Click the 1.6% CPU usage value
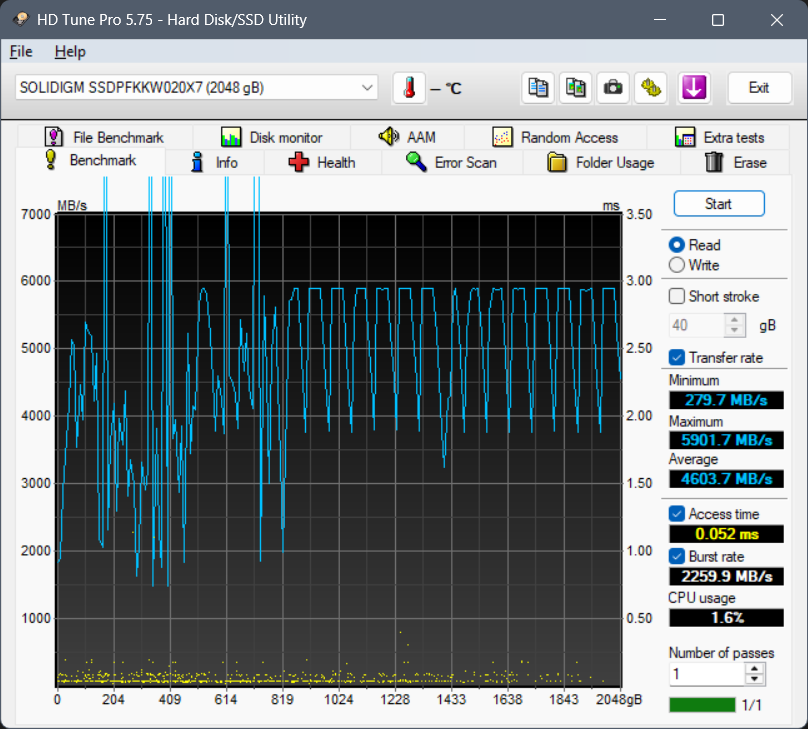The width and height of the screenshot is (808, 729). coord(726,617)
